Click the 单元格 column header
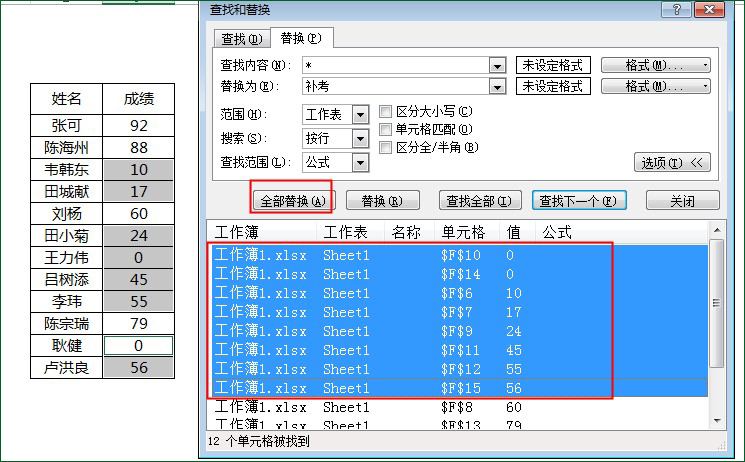The height and width of the screenshot is (462, 745). tap(467, 232)
